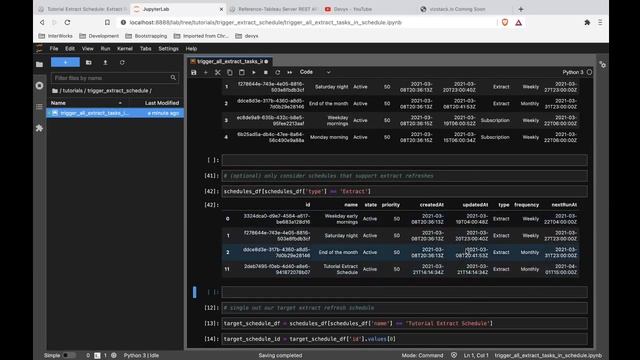Navigate to tutorials folder in breadcrumb
Viewport: 640px width, 360px height.
click(72, 91)
